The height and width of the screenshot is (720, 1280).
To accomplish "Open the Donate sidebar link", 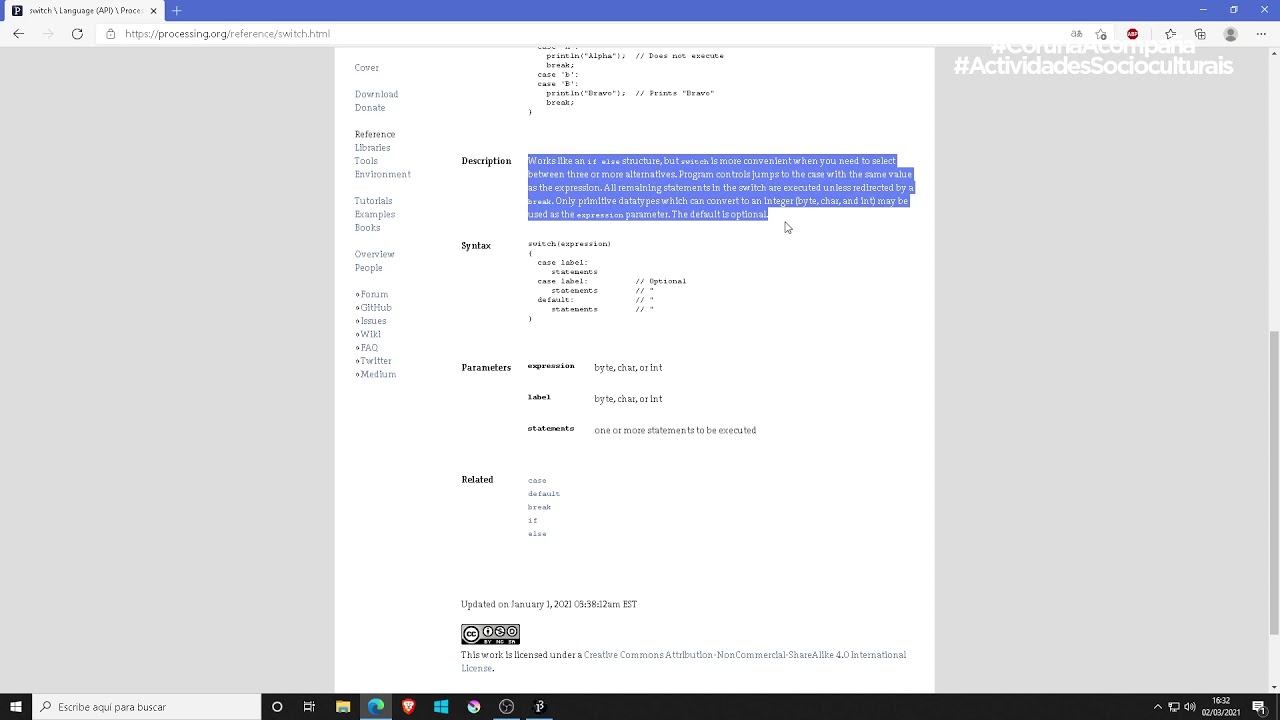I will coord(370,108).
